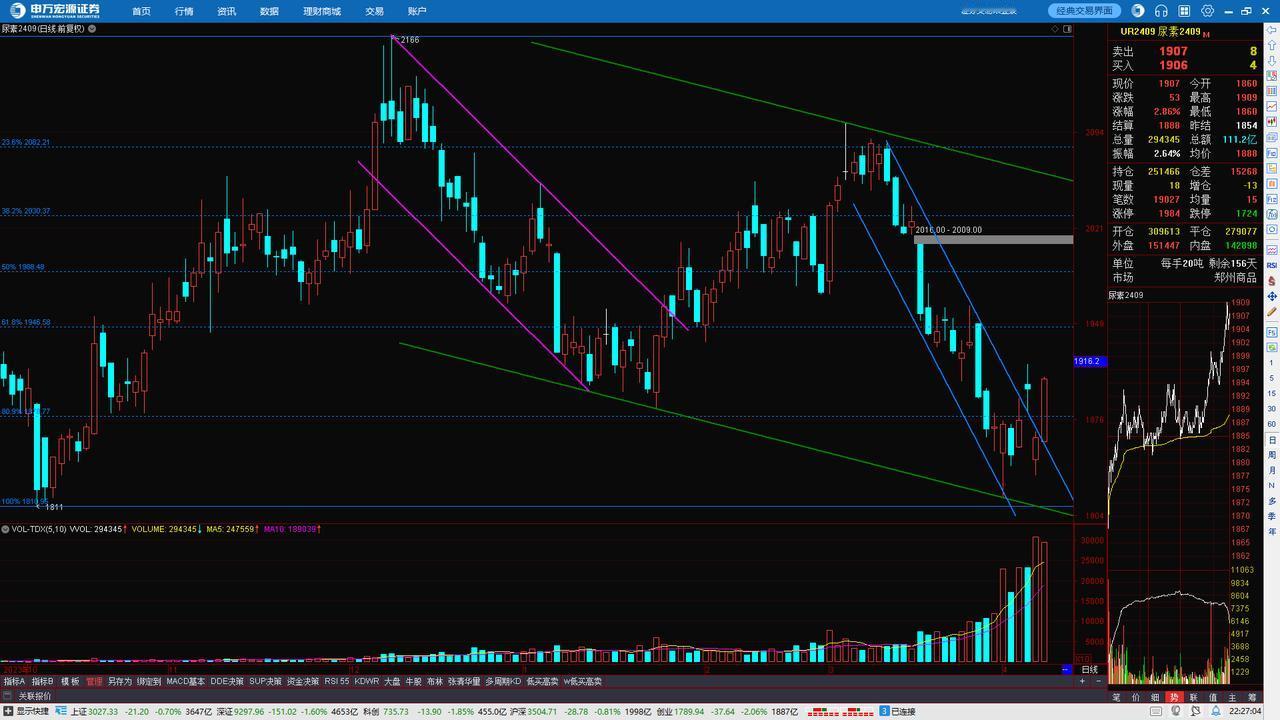Image resolution: width=1280 pixels, height=720 pixels.
Task: Select the 细 tab below mini chart
Action: point(1155,698)
